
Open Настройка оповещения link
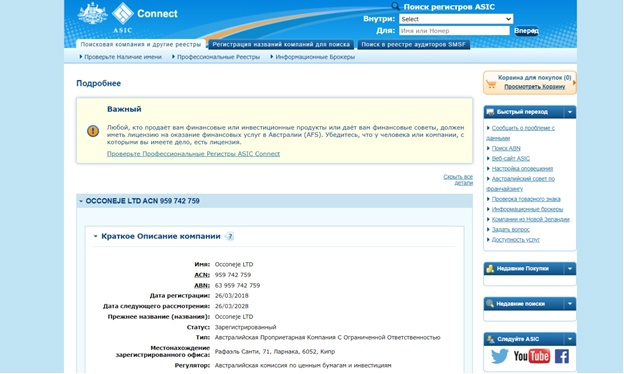point(522,169)
